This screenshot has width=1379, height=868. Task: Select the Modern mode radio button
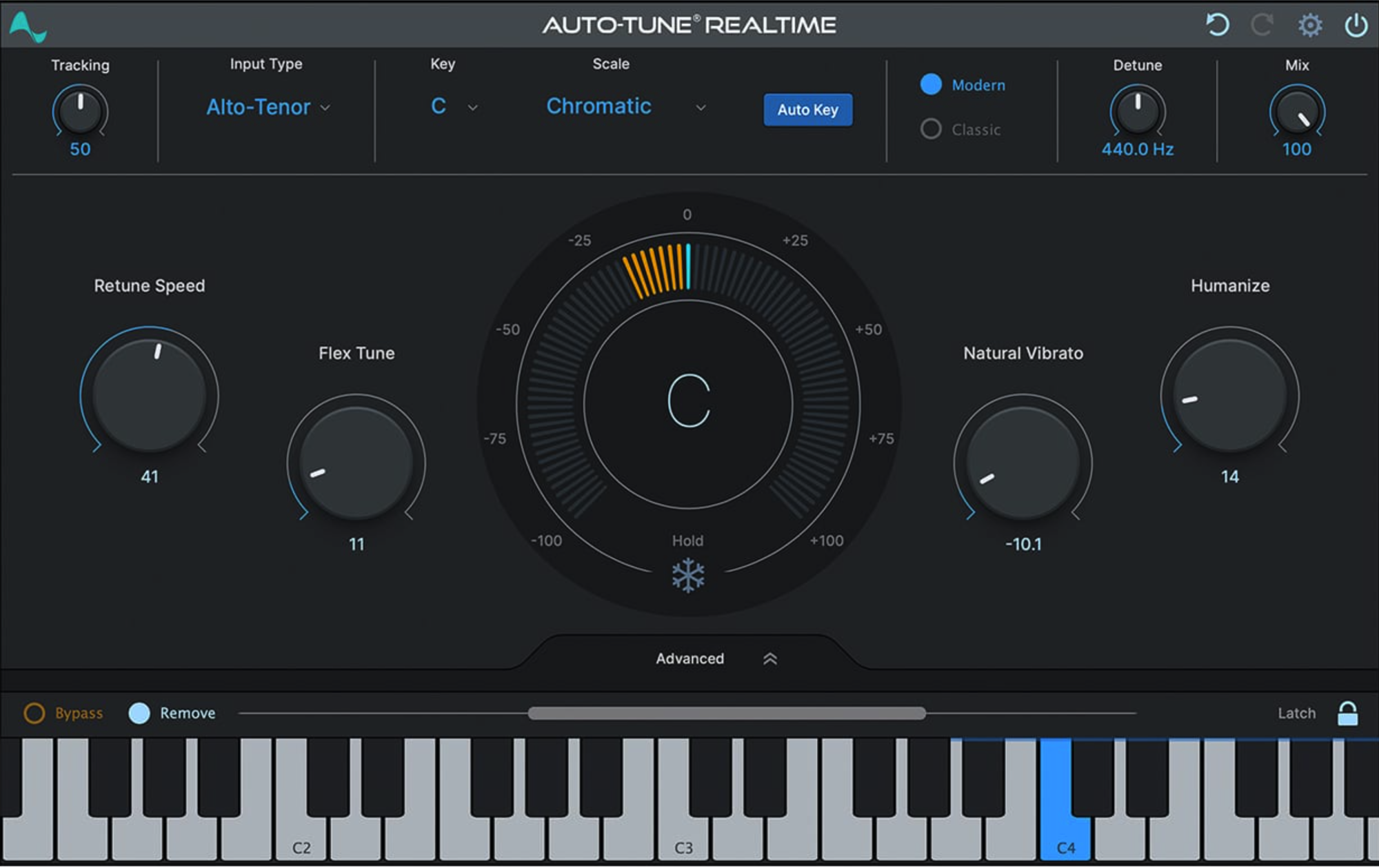coord(931,85)
